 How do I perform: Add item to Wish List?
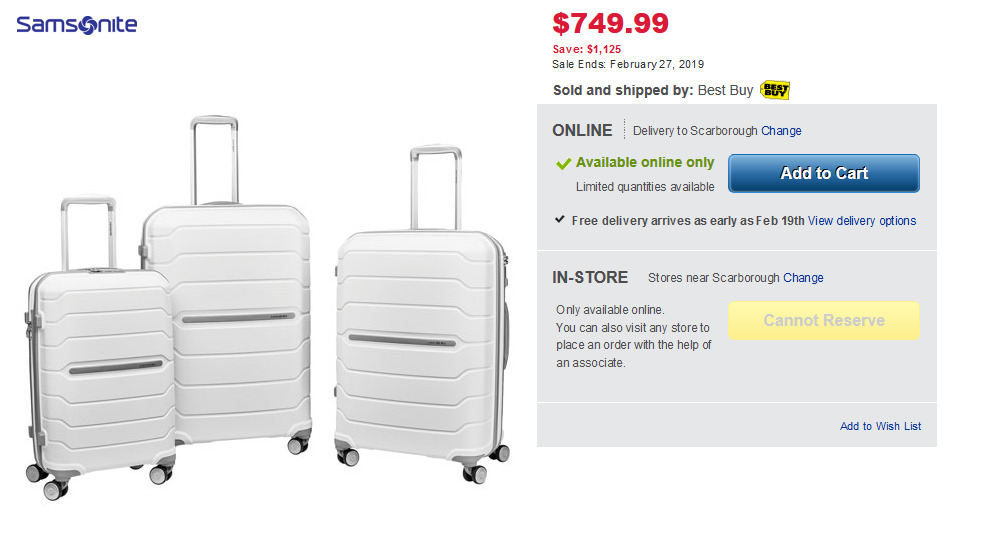coord(880,426)
